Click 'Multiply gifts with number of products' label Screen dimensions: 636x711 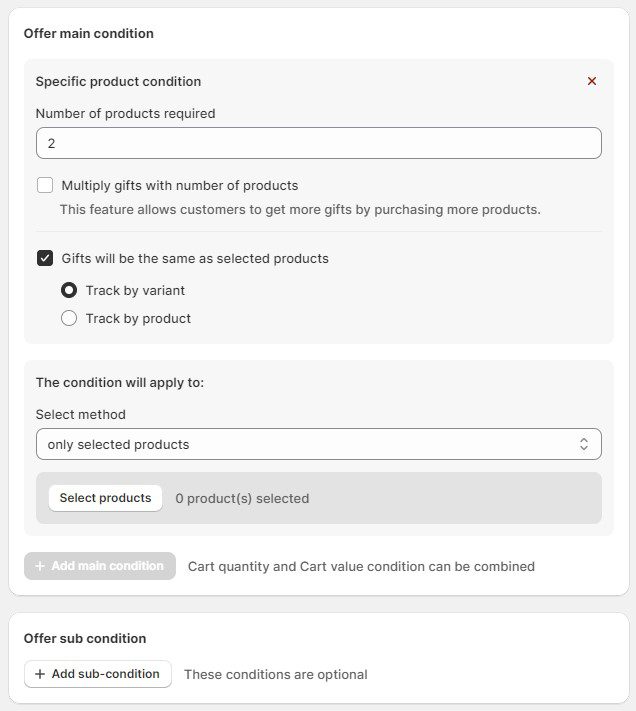point(180,185)
